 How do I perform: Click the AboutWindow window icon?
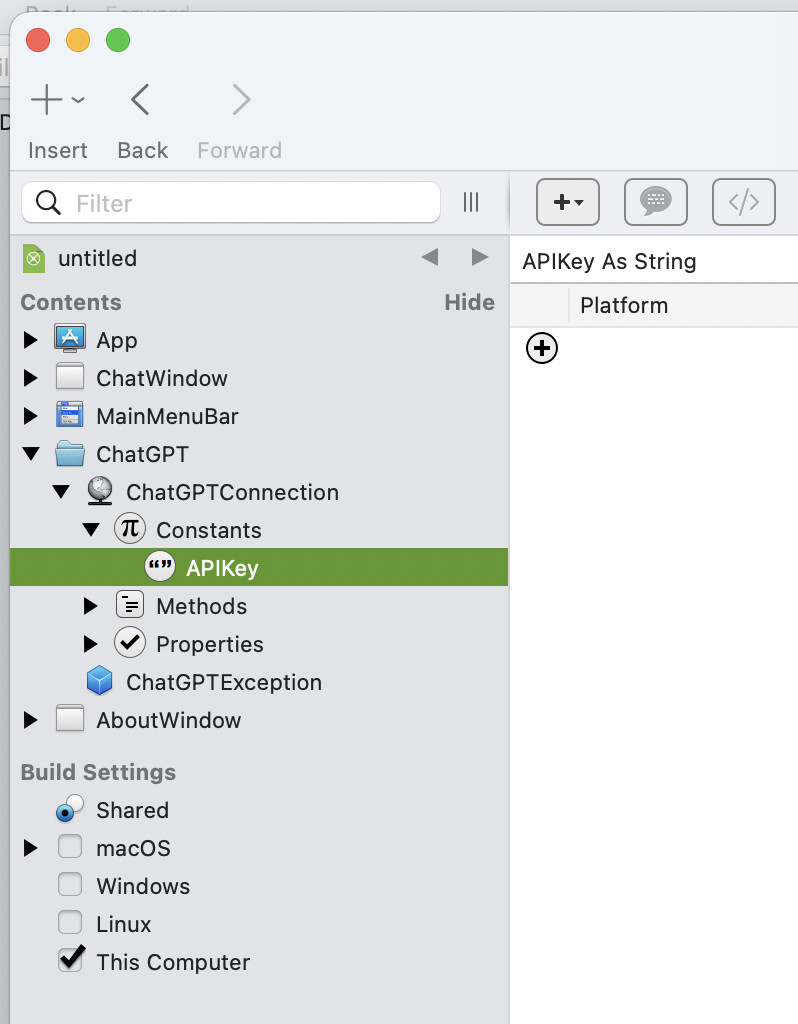[x=69, y=718]
